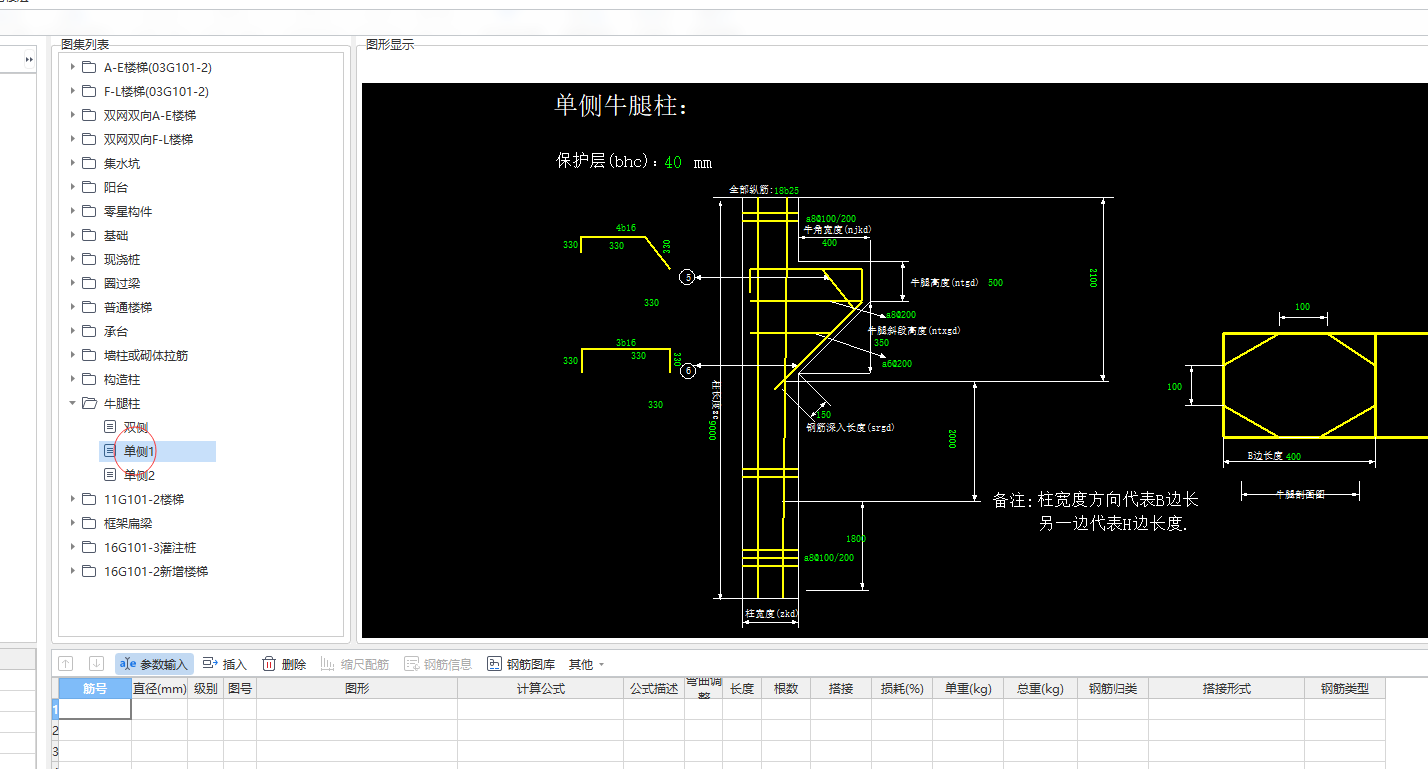
Task: Click the 钢筋信息 toolbar item
Action: tap(438, 664)
